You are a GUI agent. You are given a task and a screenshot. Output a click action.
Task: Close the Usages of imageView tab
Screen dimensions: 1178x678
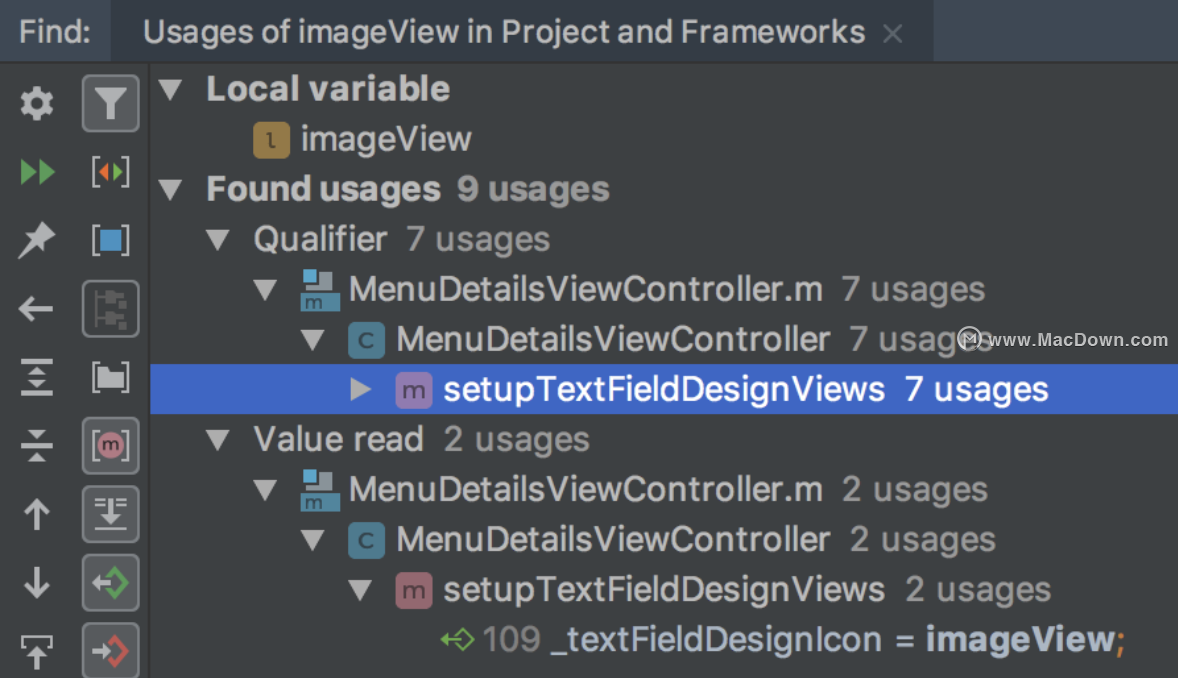[x=893, y=34]
